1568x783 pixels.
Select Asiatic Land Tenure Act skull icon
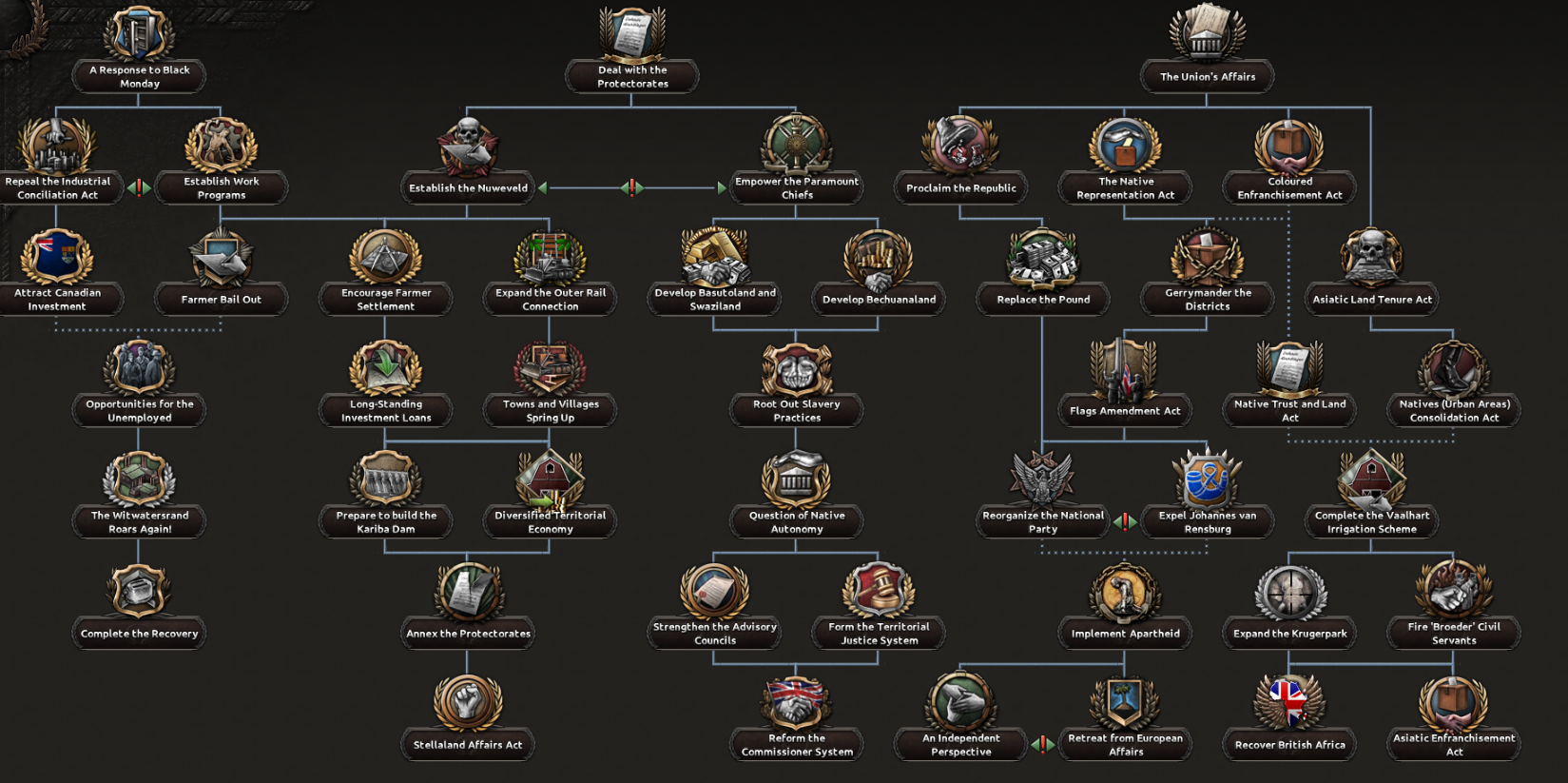pyautogui.click(x=1371, y=257)
